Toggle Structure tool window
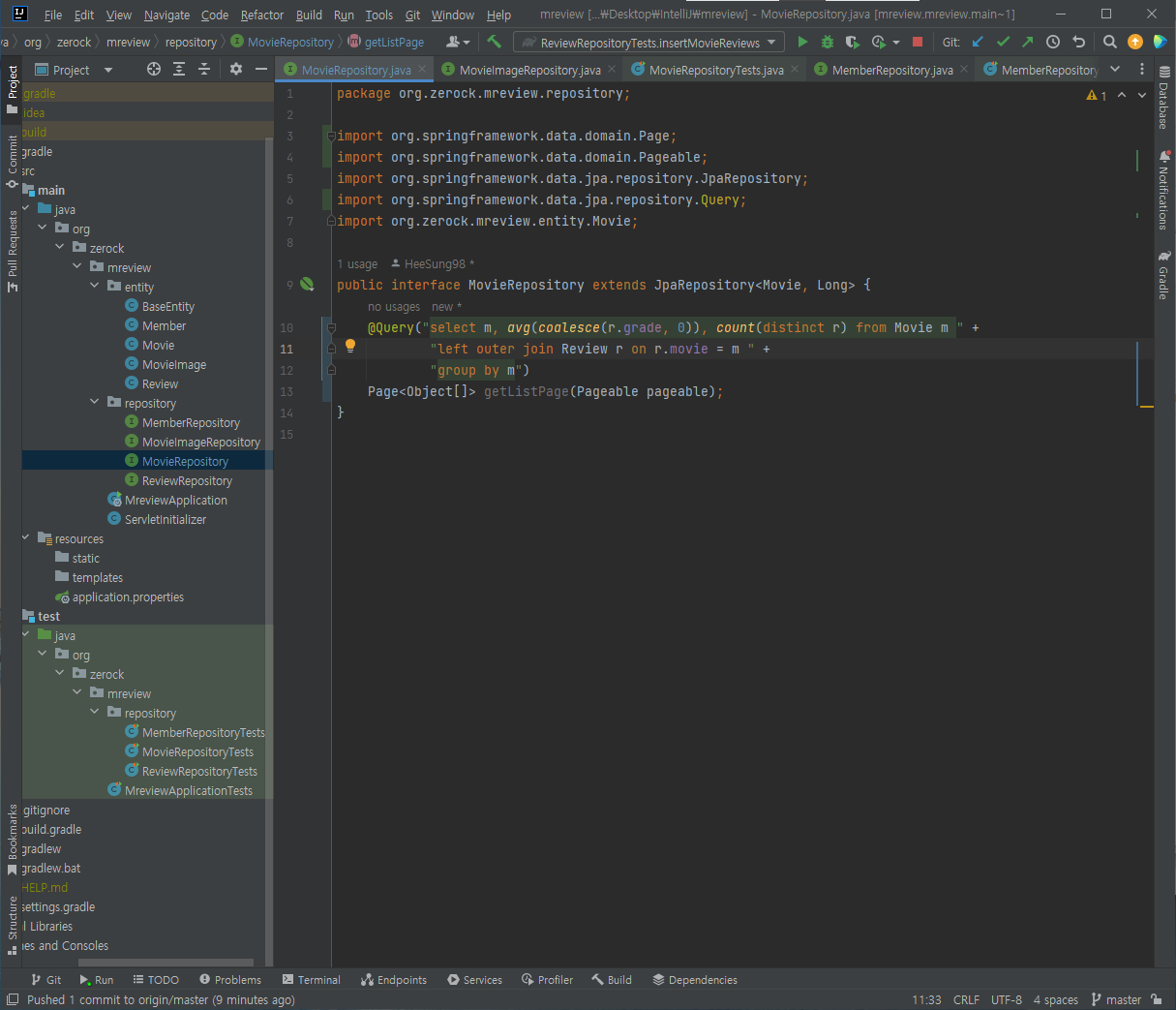The height and width of the screenshot is (1010, 1176). [13, 925]
